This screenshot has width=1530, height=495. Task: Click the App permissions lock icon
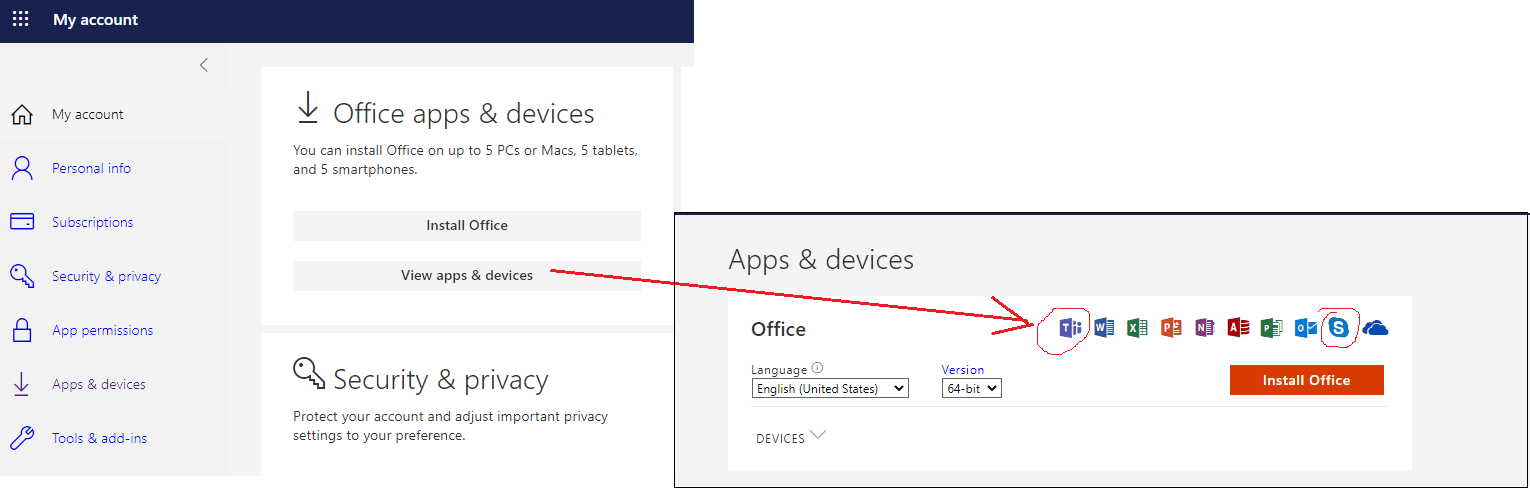tap(22, 330)
